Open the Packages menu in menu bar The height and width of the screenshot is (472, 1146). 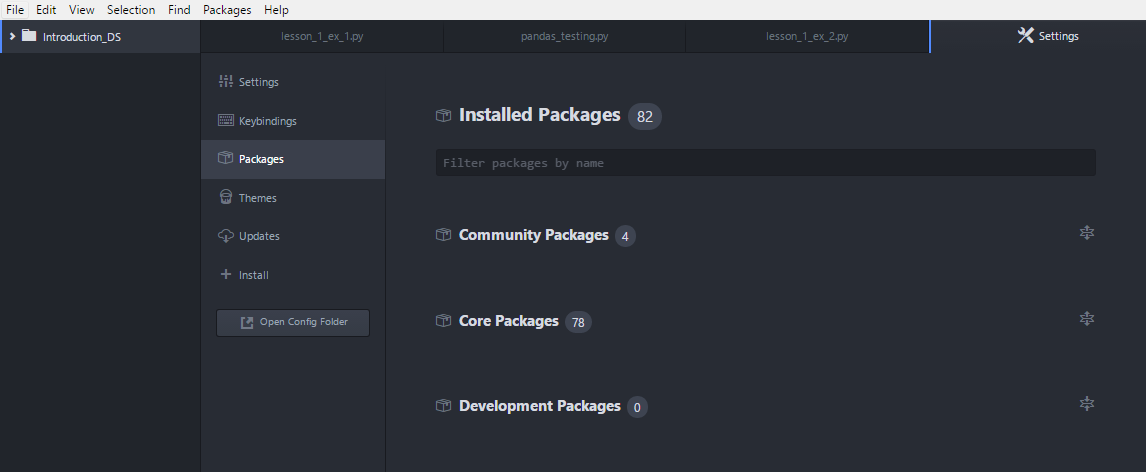(226, 10)
